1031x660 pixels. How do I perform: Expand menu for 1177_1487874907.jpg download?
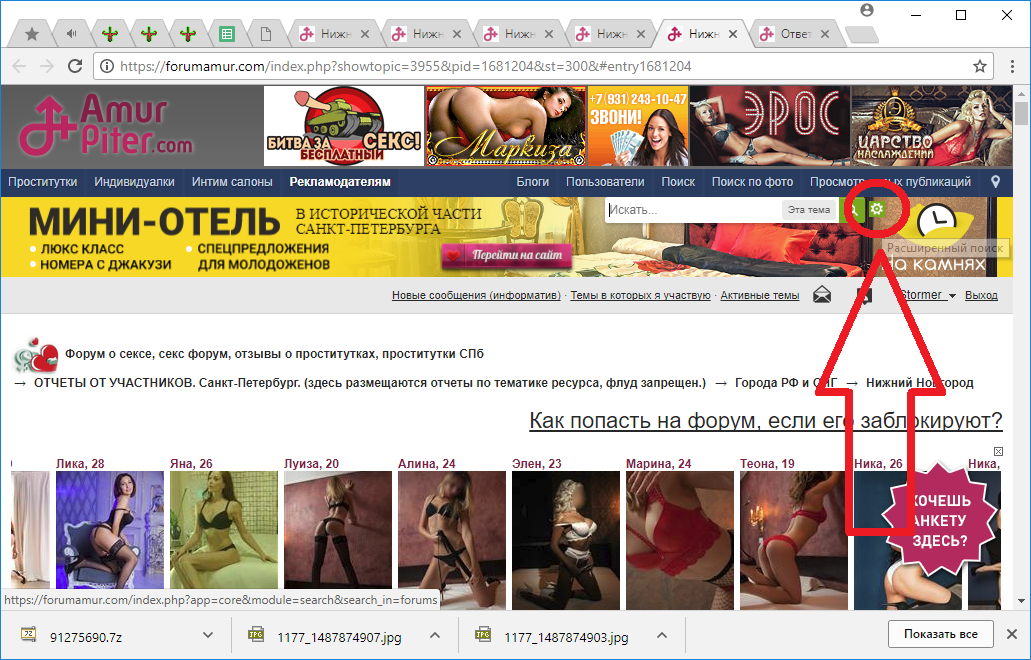(x=435, y=636)
